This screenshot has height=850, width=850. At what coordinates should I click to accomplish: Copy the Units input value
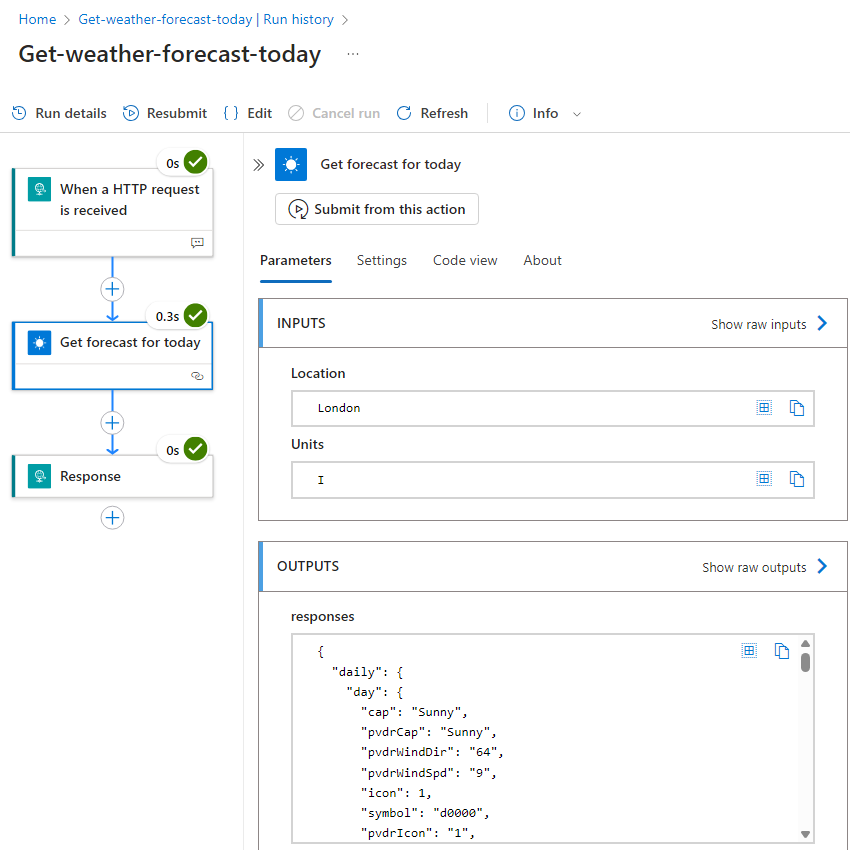click(x=796, y=479)
